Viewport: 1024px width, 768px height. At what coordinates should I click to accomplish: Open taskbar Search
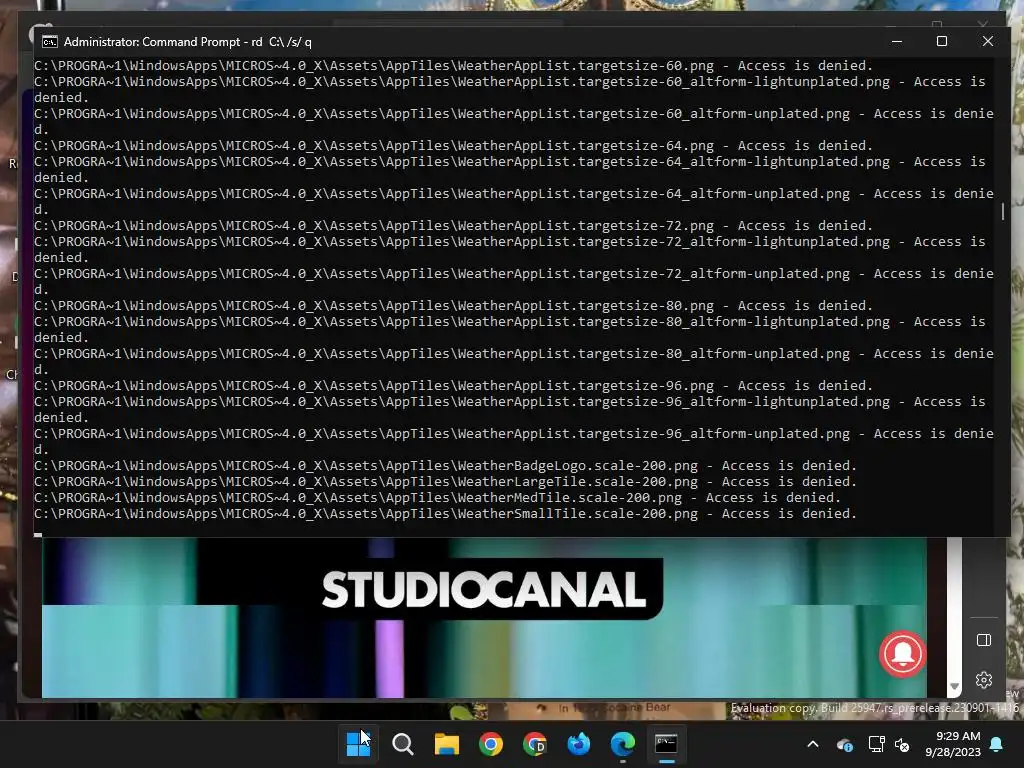click(402, 744)
